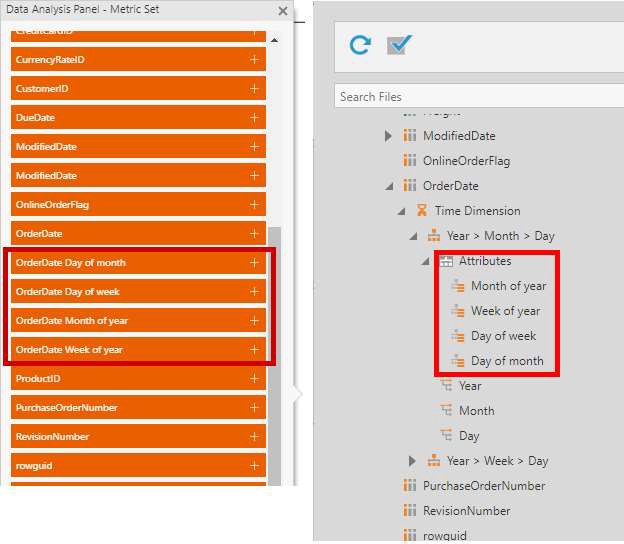This screenshot has height=544, width=624.
Task: Click the Time Dimension hourglass icon
Action: 421,211
